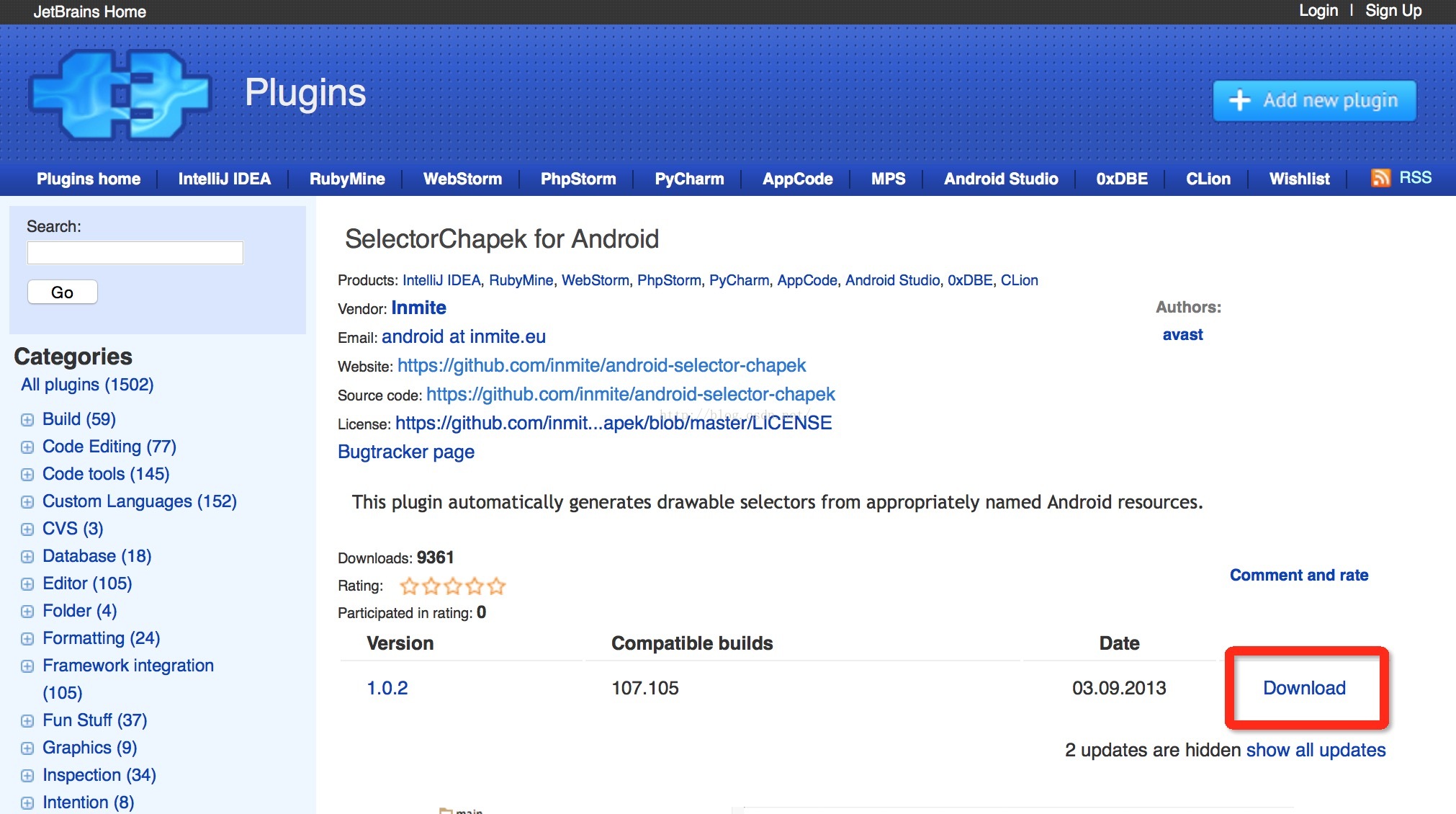1456x814 pixels.
Task: Open the MPS tab
Action: pos(889,179)
